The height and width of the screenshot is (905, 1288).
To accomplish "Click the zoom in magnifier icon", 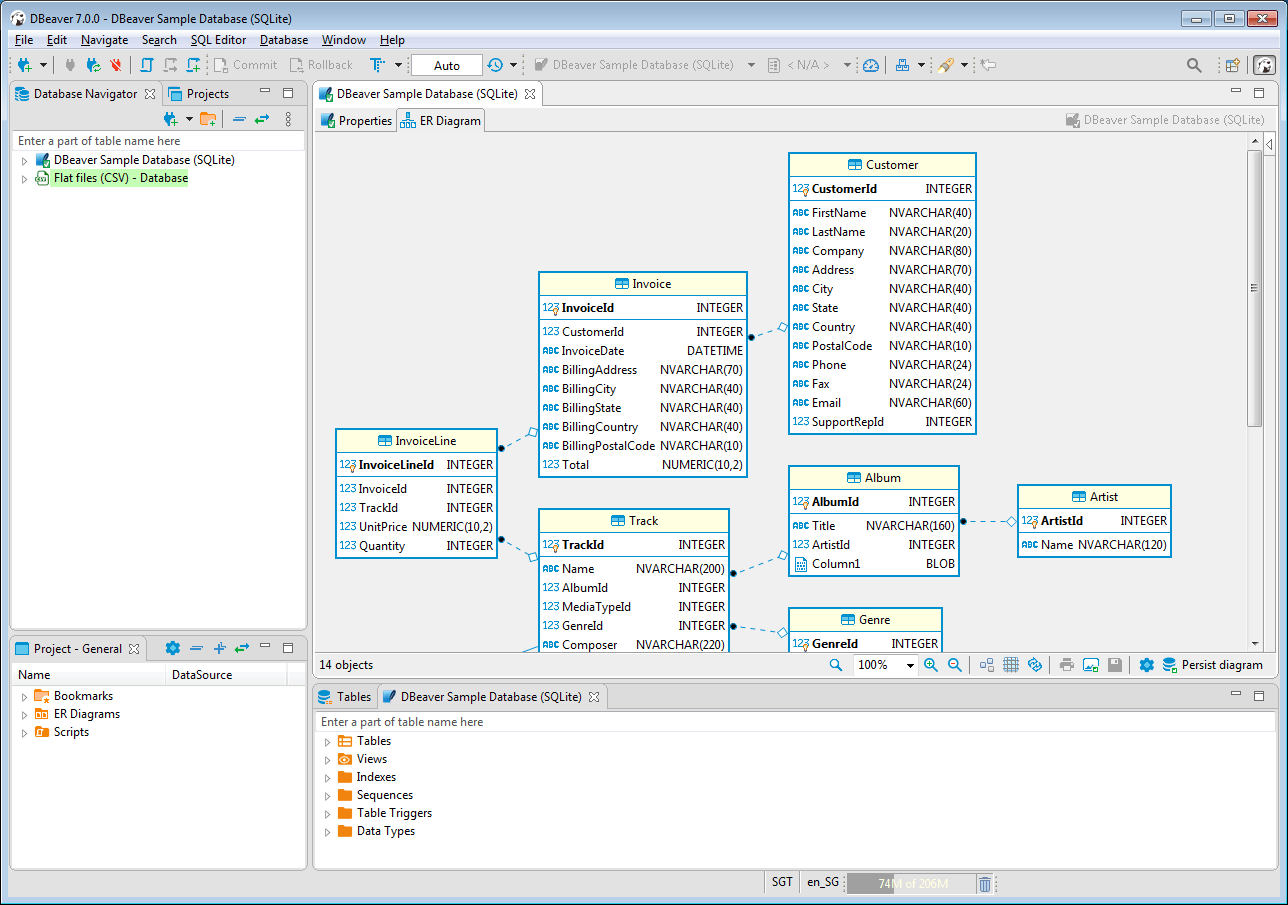I will tap(931, 665).
